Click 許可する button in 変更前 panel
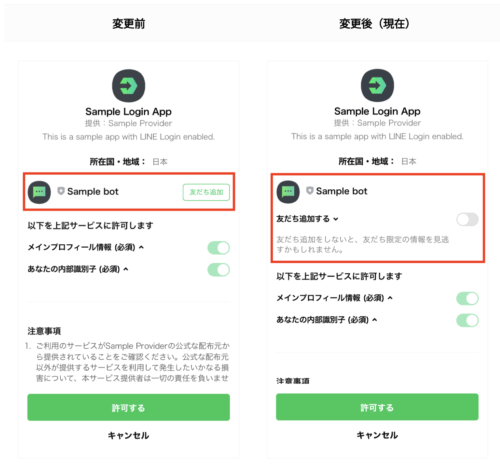Viewport: 500px width, 467px height. point(128,407)
